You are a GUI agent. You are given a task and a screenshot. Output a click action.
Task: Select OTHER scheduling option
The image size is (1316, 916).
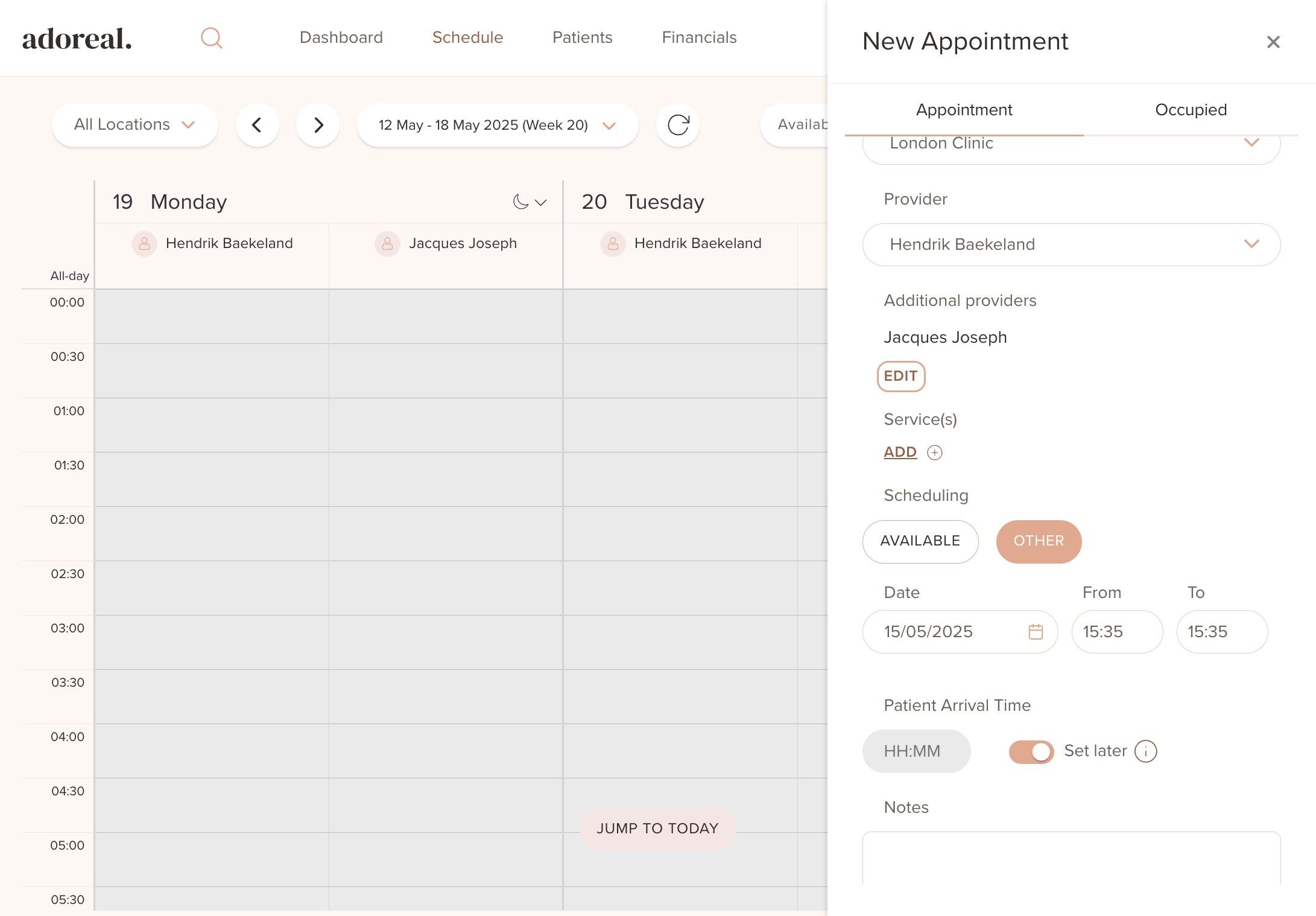click(x=1038, y=541)
